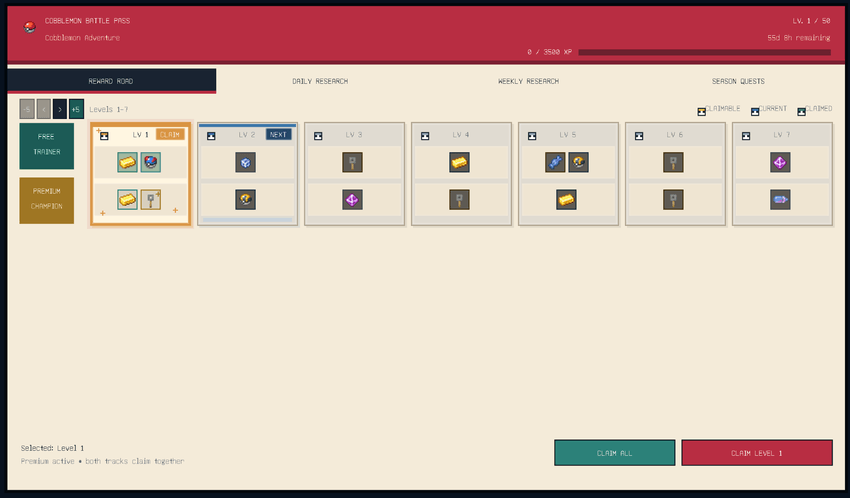Switch to the Daily Research tab
Viewport: 850px width, 498px height.
point(320,81)
